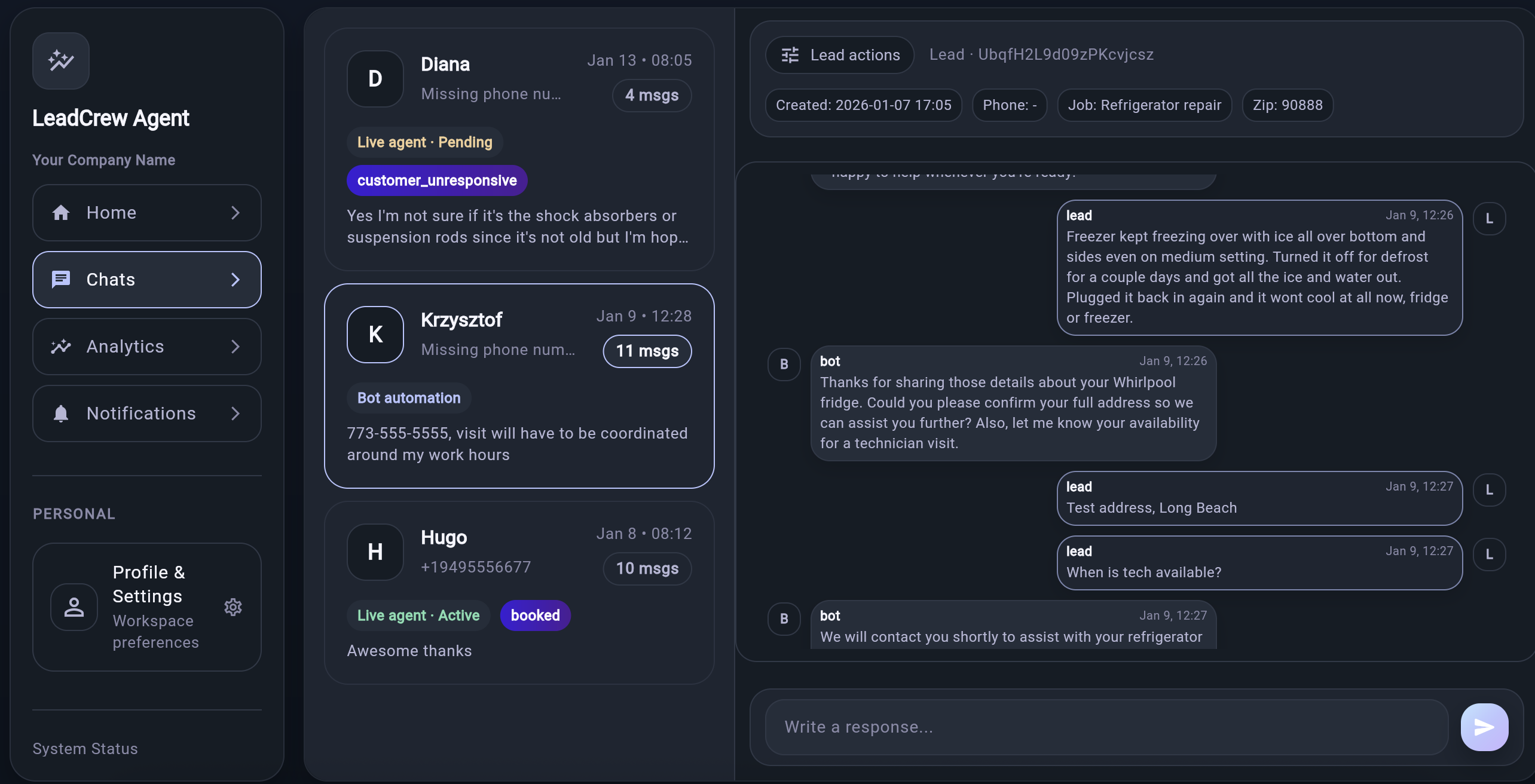1535x784 pixels.
Task: Click the sliders icon inside Lead actions
Action: (x=789, y=54)
